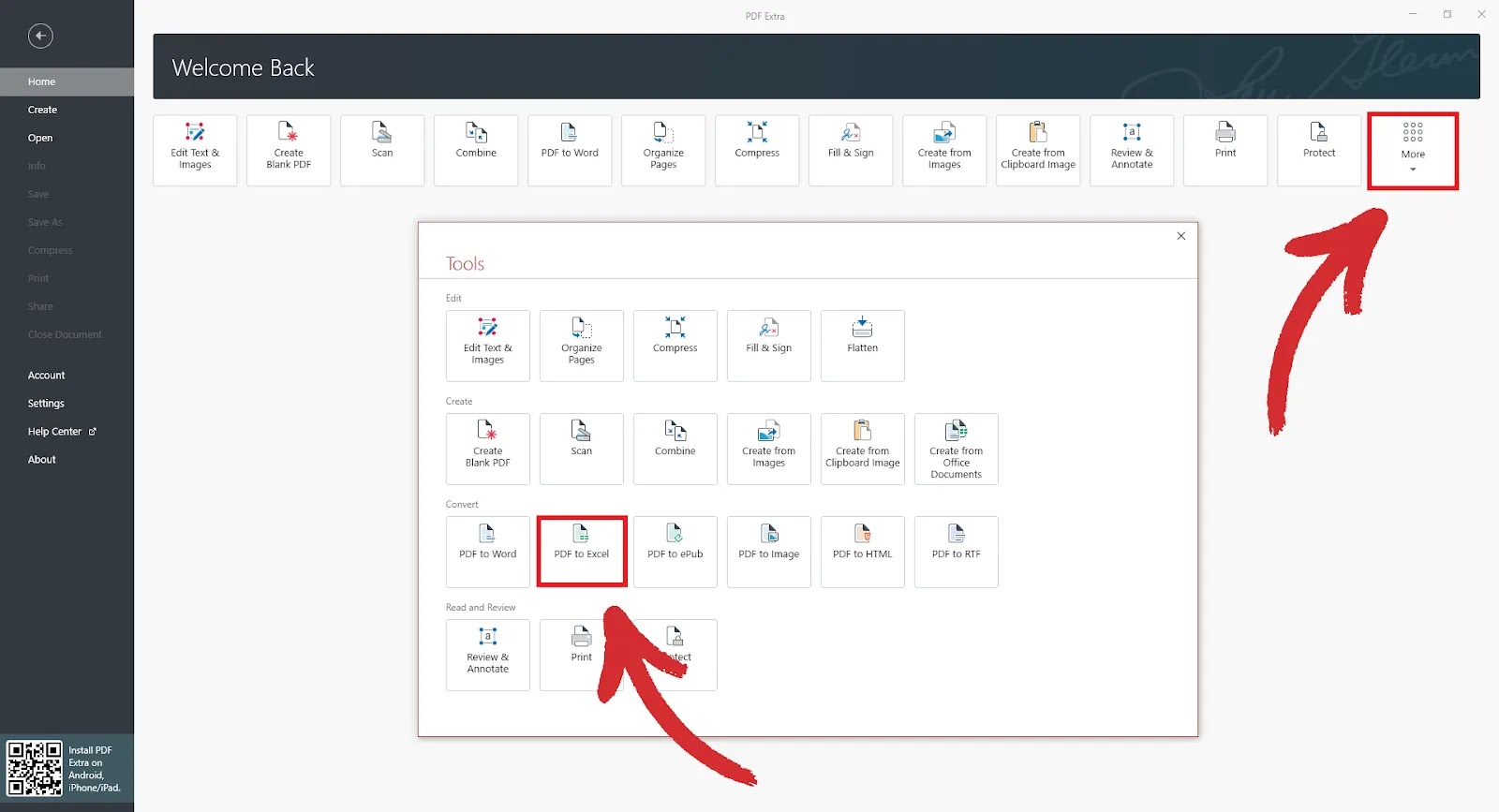The width and height of the screenshot is (1499, 812).
Task: Open the PDF to Image converter
Action: (769, 552)
